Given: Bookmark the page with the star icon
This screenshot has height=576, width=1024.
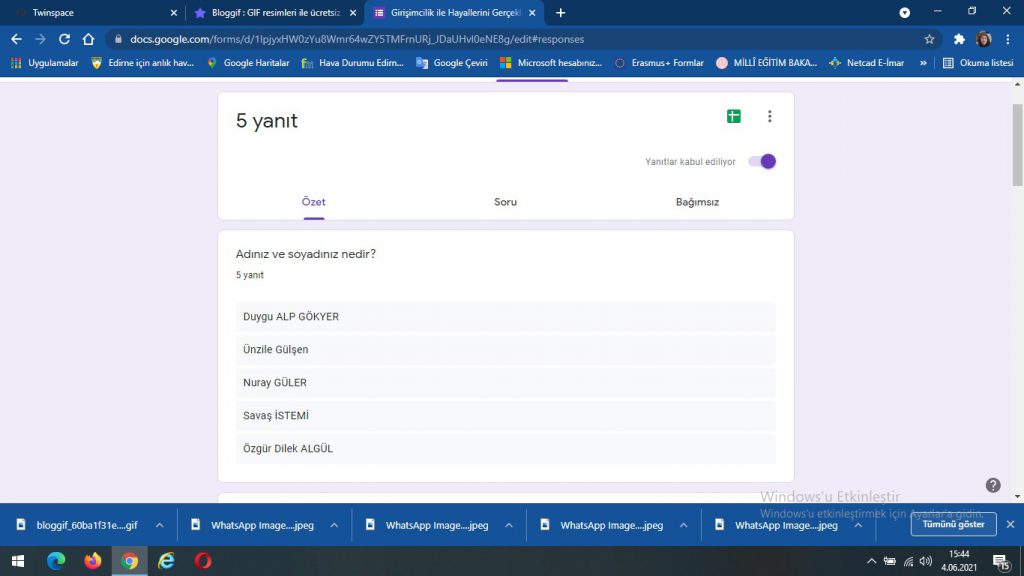Looking at the screenshot, I should click(930, 38).
